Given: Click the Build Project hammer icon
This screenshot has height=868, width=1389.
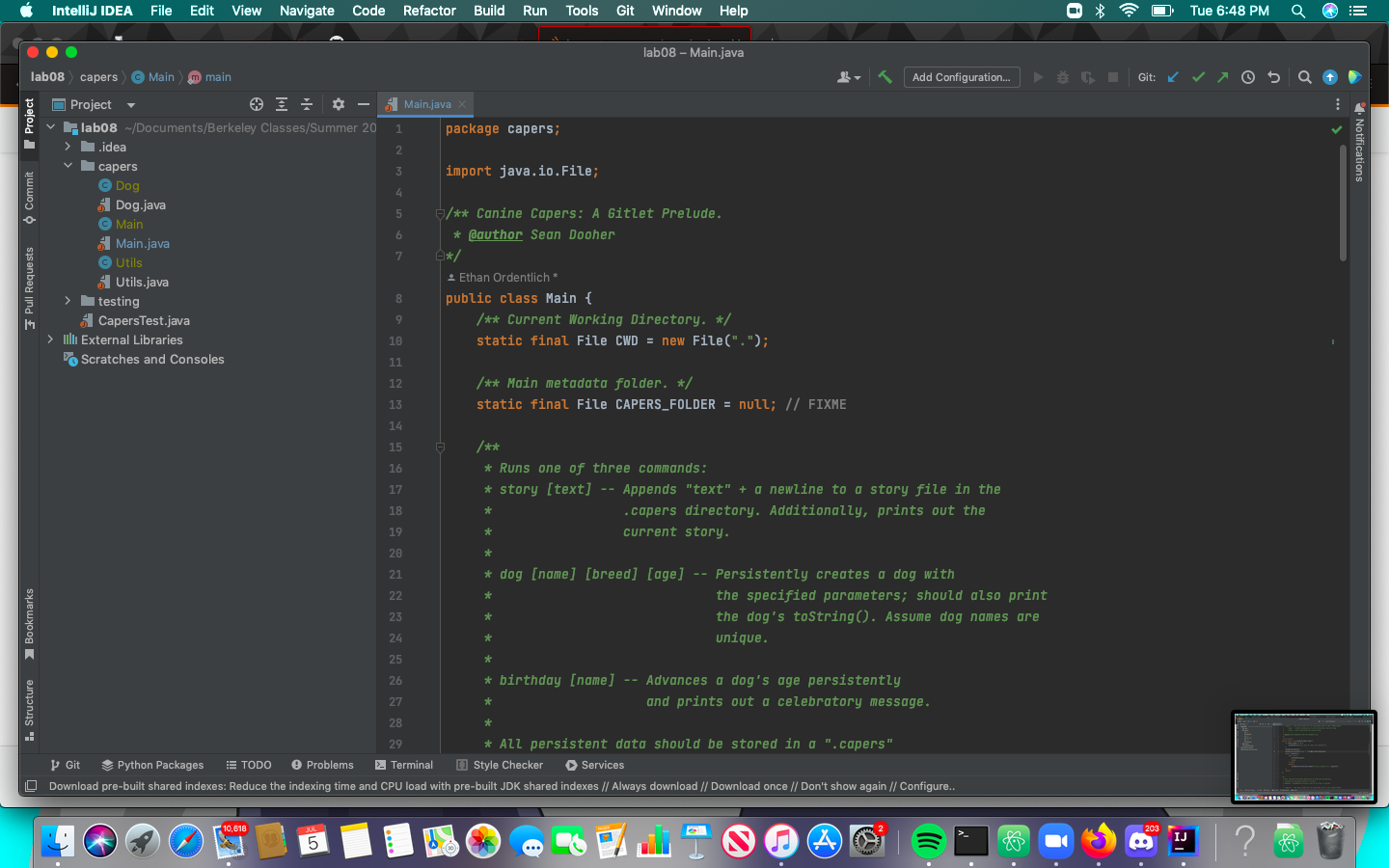Looking at the screenshot, I should tap(885, 77).
